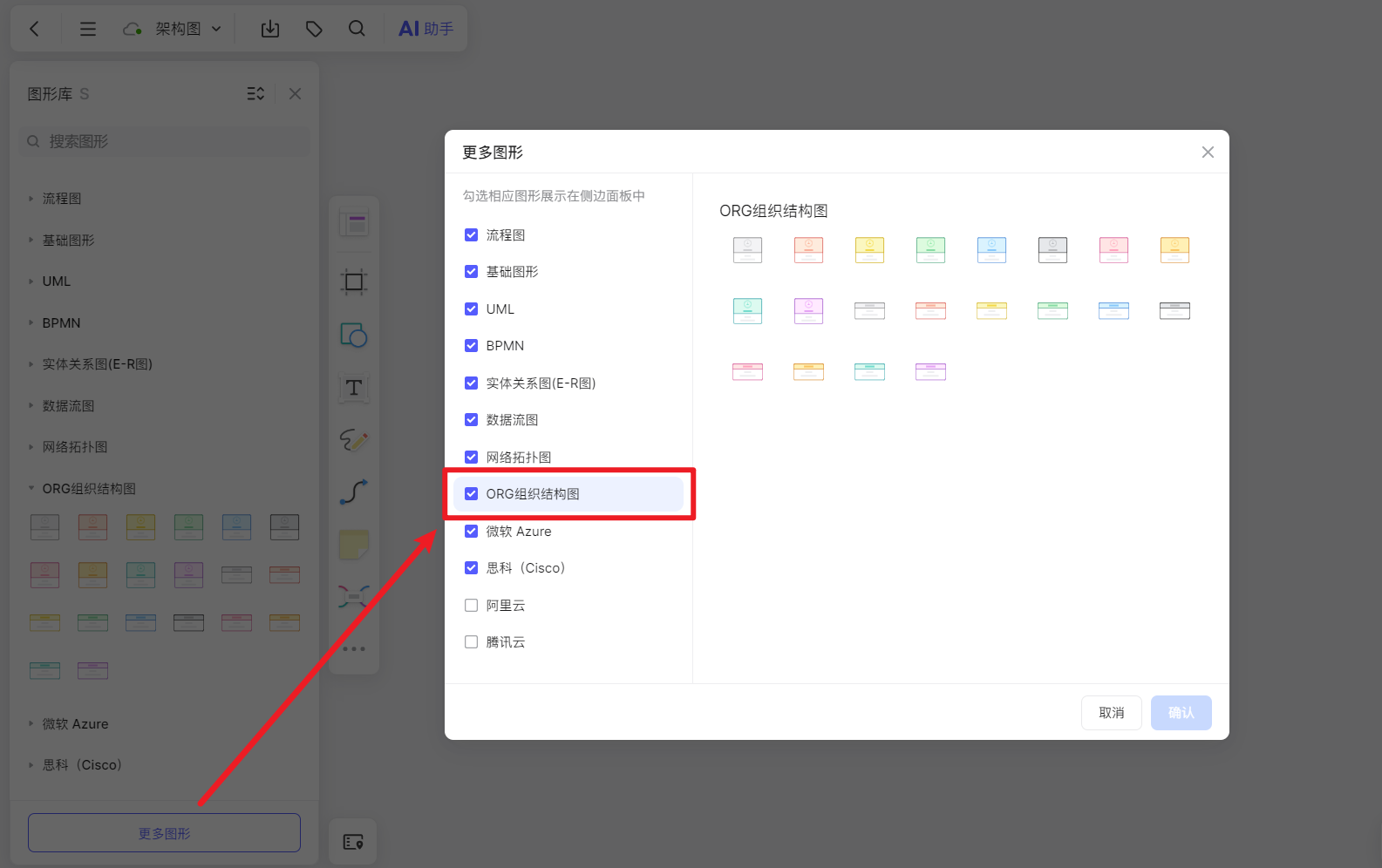Click the teal org card in dialog second row

click(747, 310)
